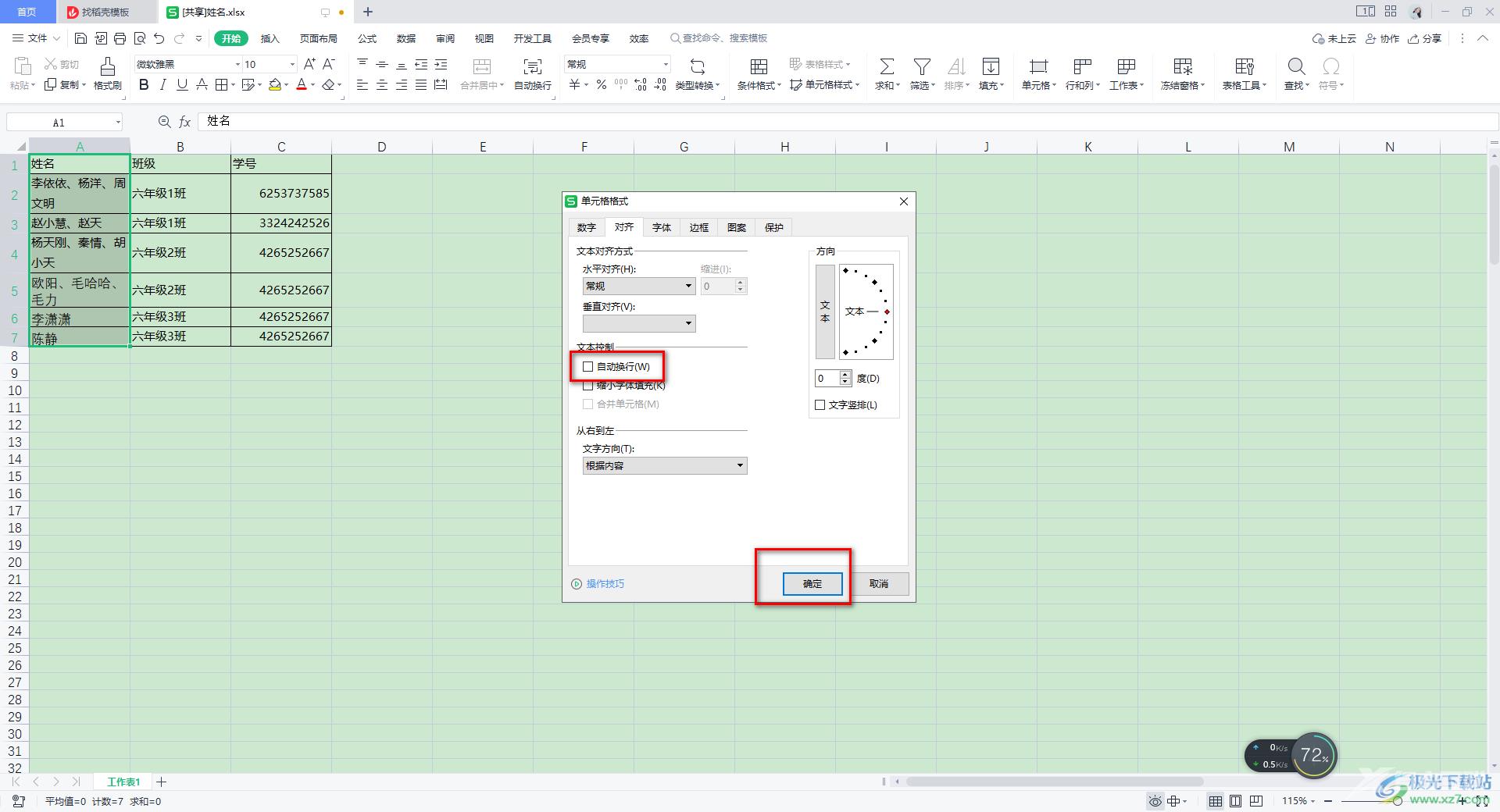Switch to the Number tab in dialog

[x=587, y=227]
